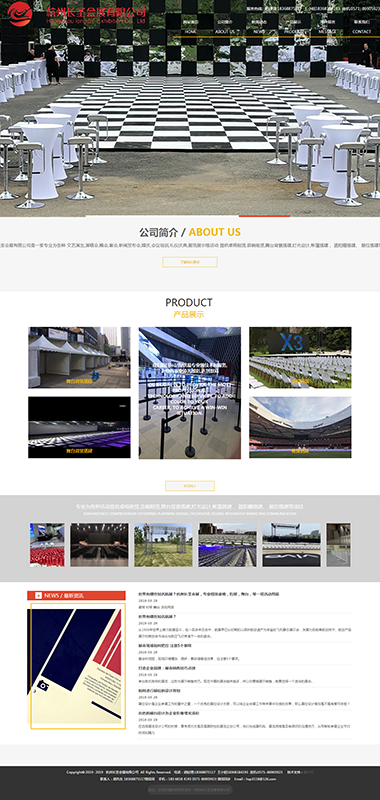Open the MESSAGE navigation item
Viewport: 380px width, 800px height.
coord(327,31)
